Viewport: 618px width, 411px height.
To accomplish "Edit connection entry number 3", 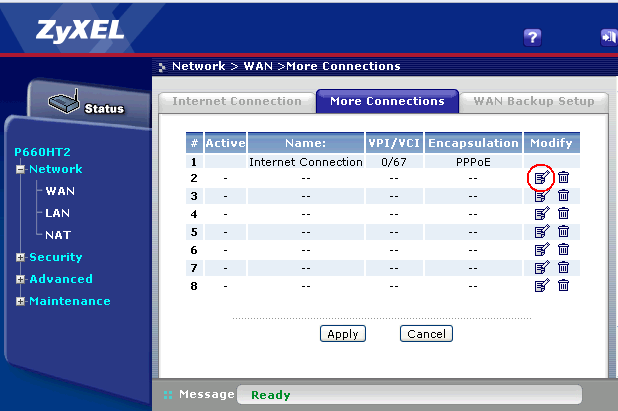I will [x=541, y=196].
